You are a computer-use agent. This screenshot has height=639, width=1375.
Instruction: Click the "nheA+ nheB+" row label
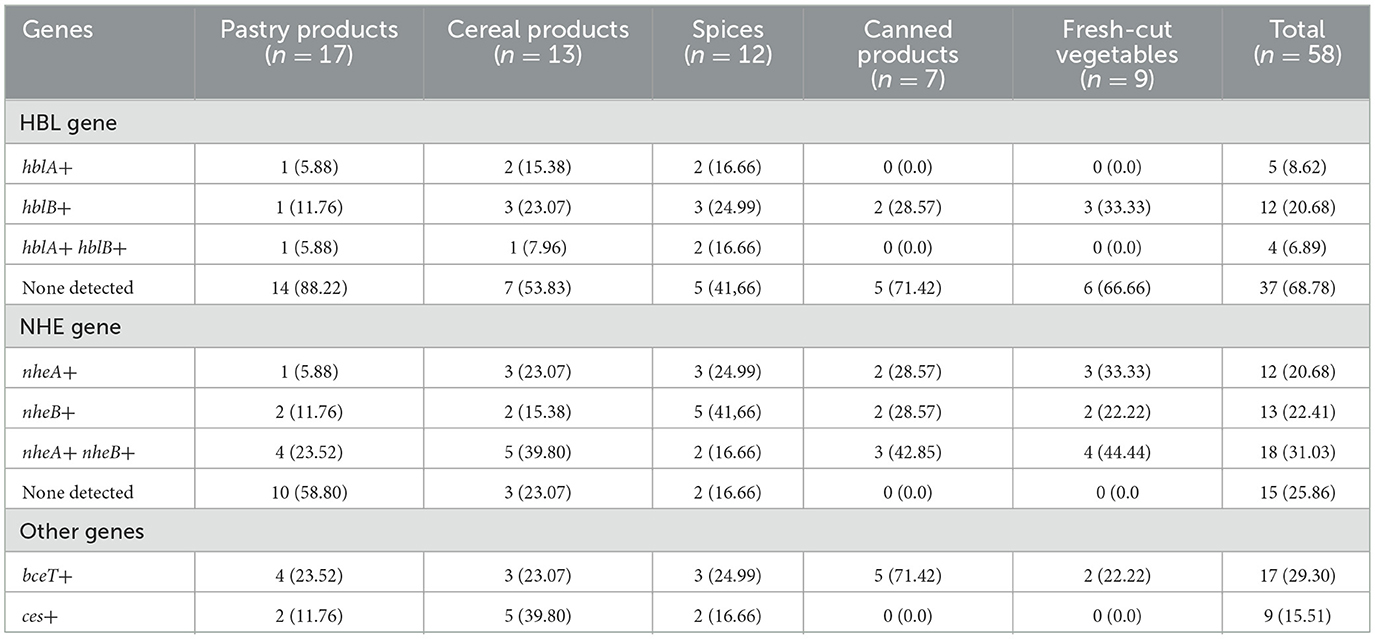click(78, 451)
